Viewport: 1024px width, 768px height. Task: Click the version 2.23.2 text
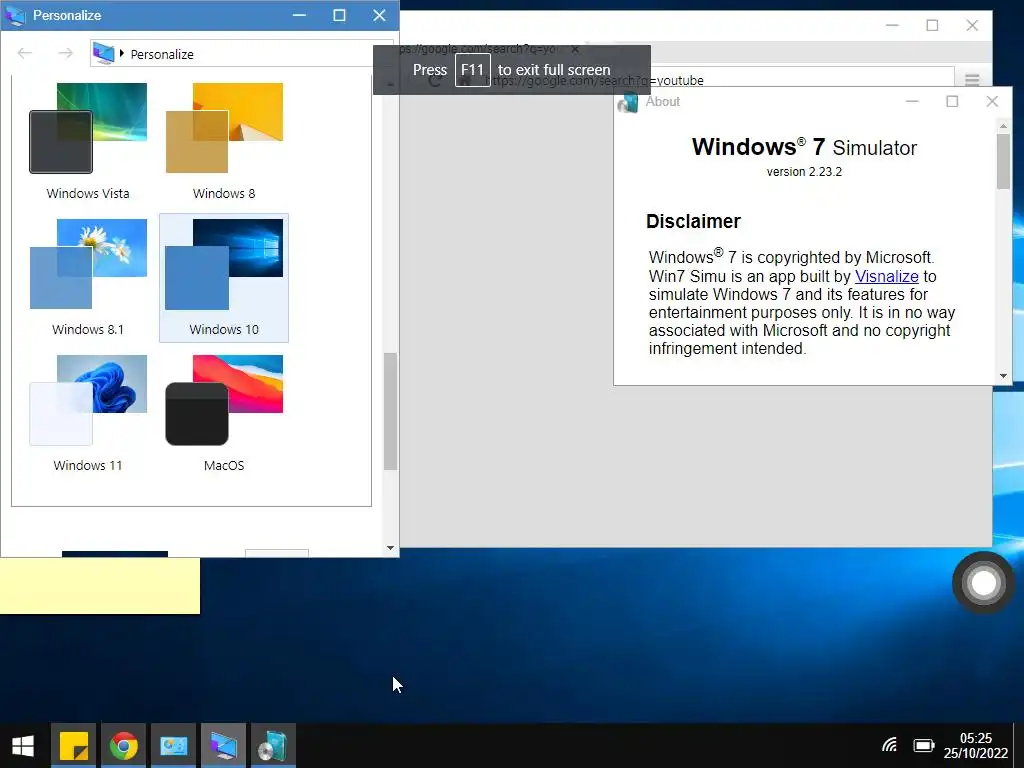coord(804,172)
